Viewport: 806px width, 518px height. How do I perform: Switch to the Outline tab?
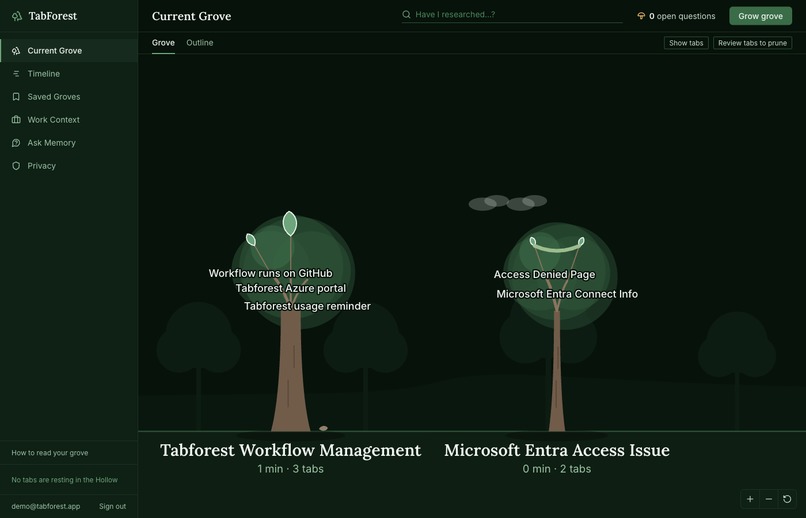click(x=199, y=43)
